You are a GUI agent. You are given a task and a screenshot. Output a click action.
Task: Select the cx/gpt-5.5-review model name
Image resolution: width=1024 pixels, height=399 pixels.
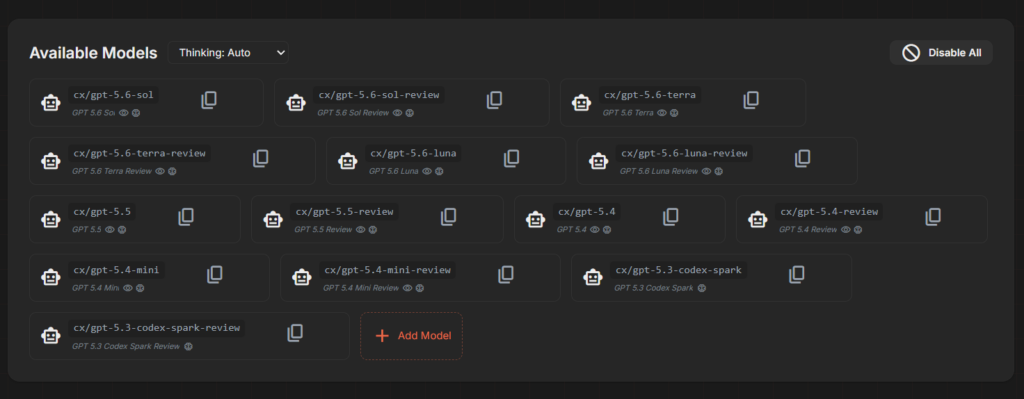[x=345, y=212]
